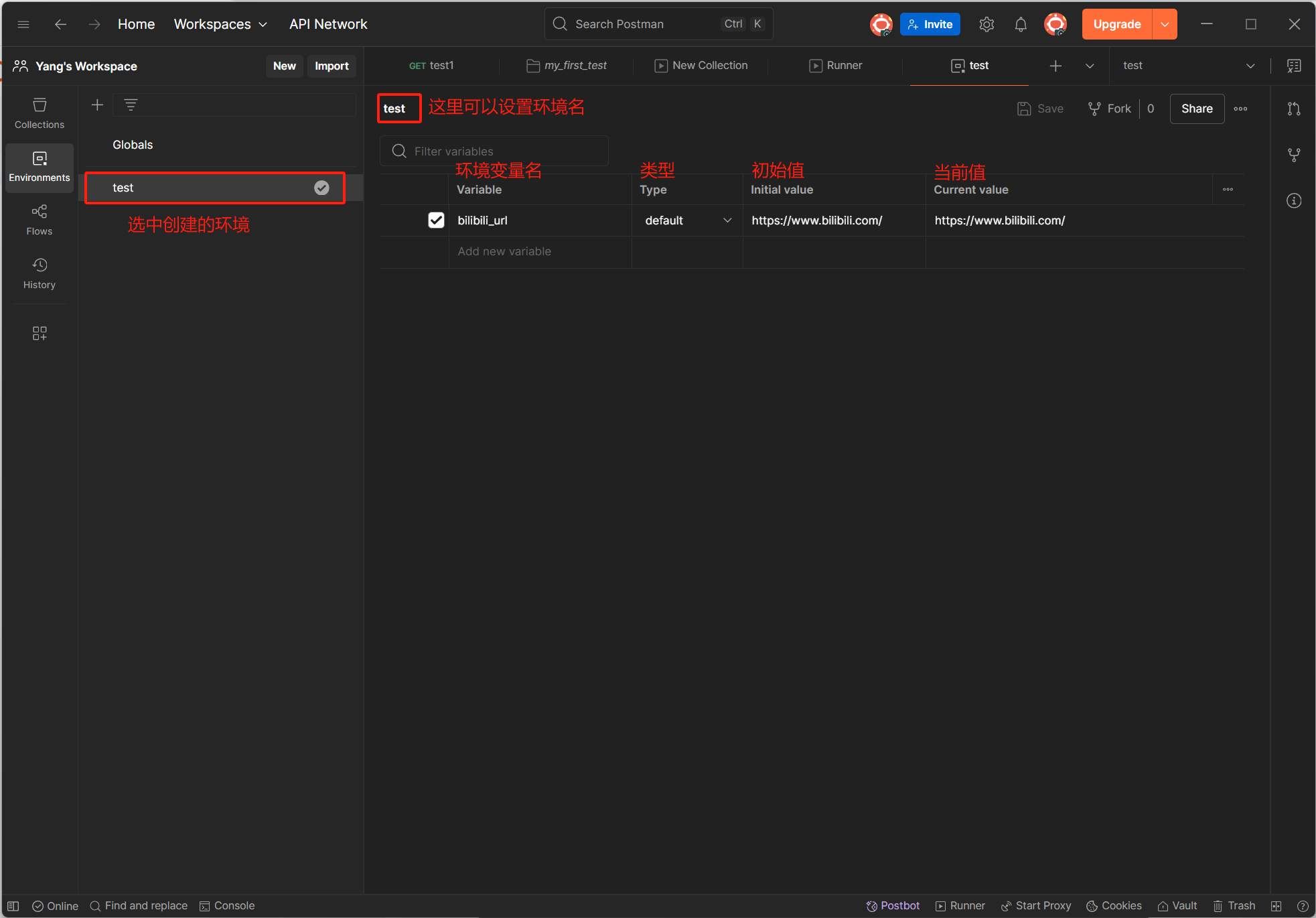Switch to the my_first_test tab

[567, 66]
